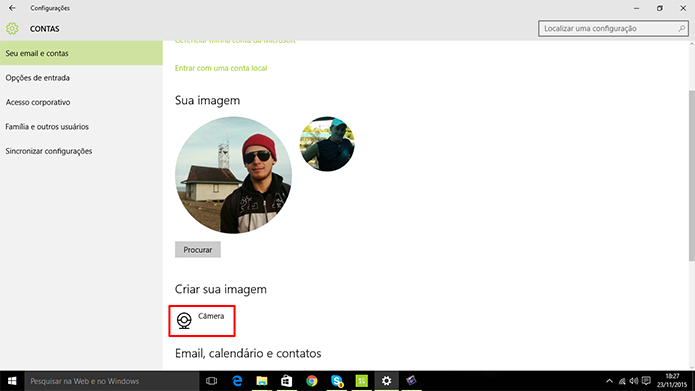Open Google Chrome from the taskbar
This screenshot has width=695, height=391.
(312, 381)
